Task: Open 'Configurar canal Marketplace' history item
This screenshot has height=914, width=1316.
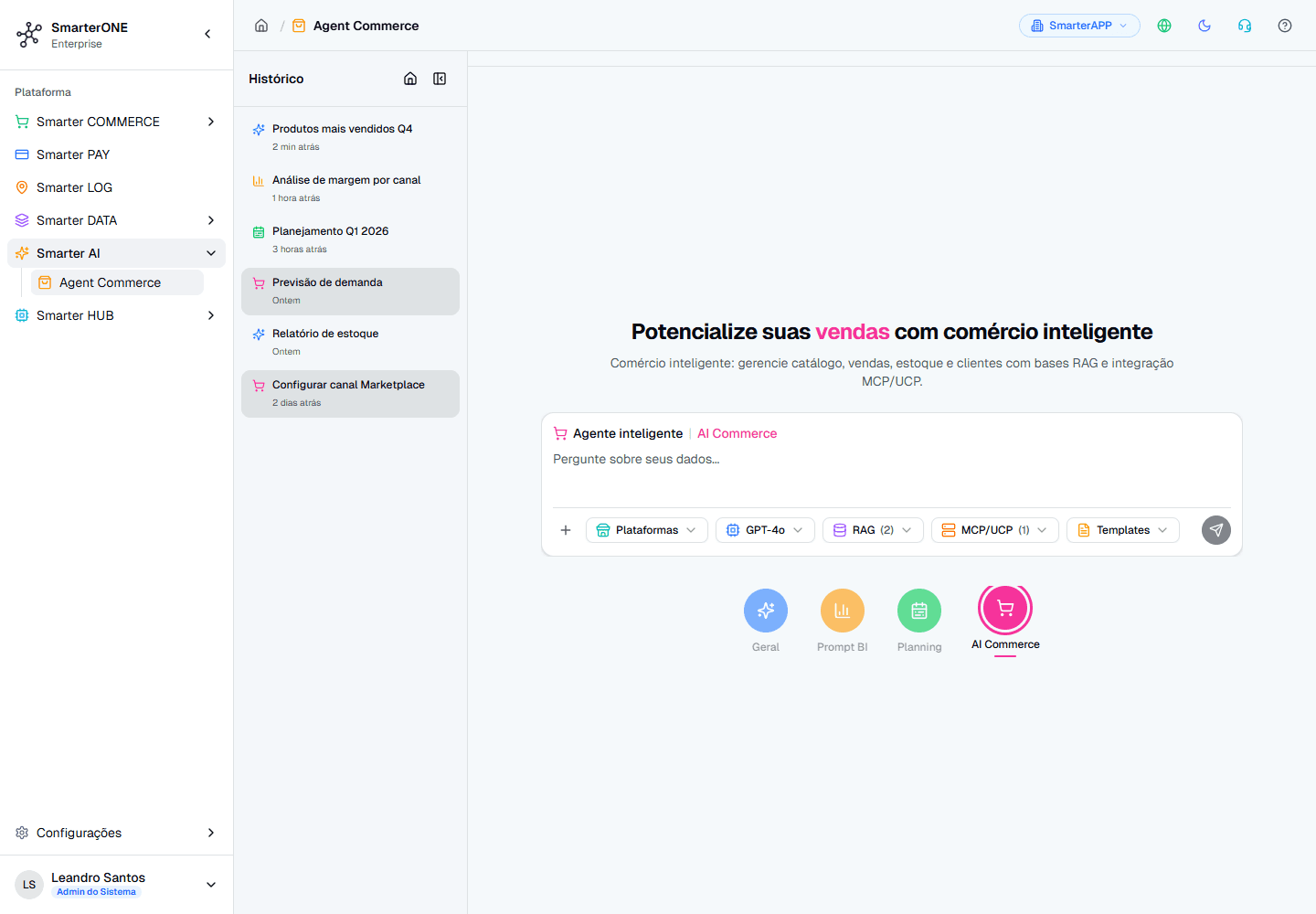Action: [x=350, y=393]
